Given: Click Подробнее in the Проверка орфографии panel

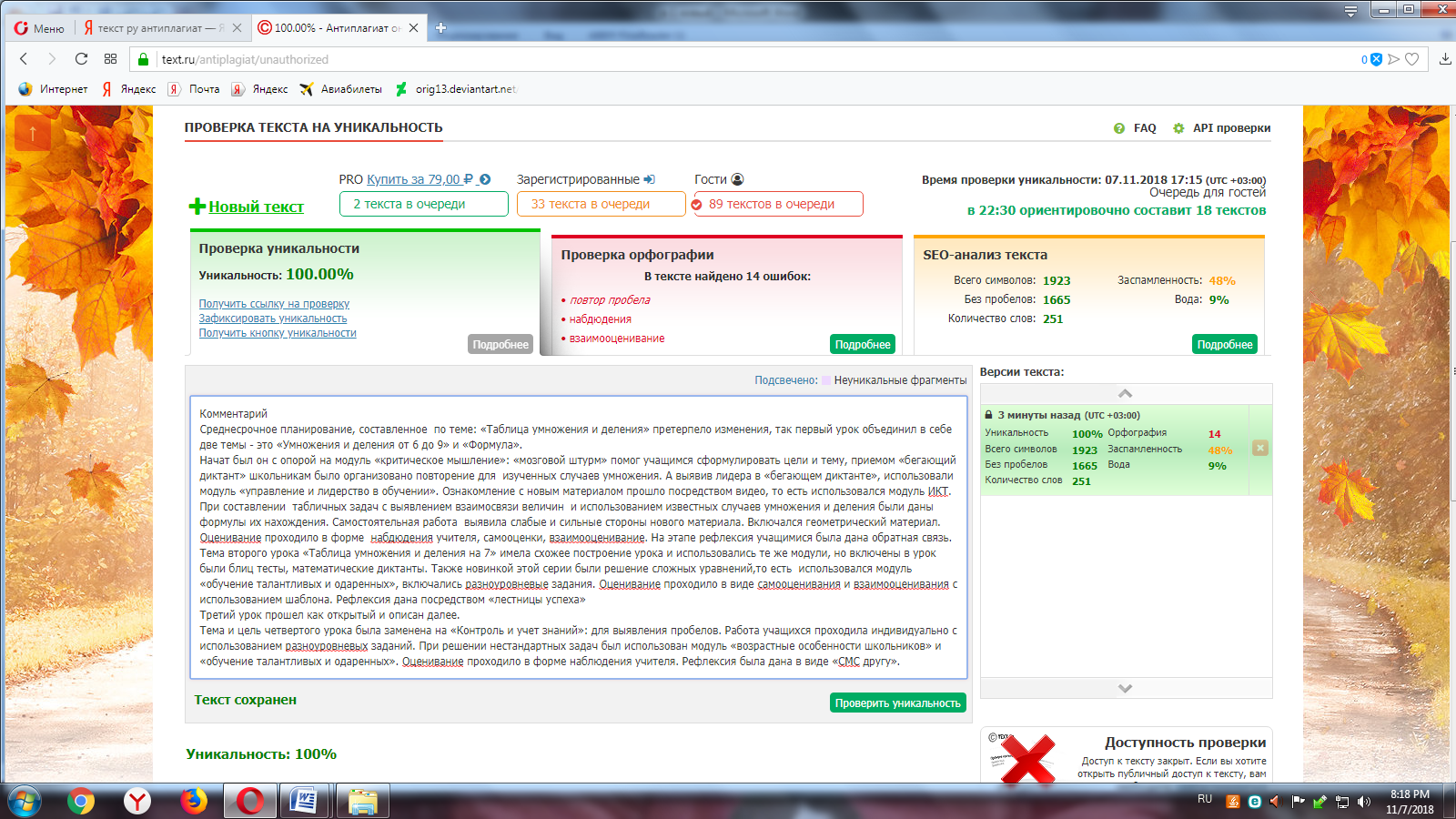Looking at the screenshot, I should coord(863,344).
